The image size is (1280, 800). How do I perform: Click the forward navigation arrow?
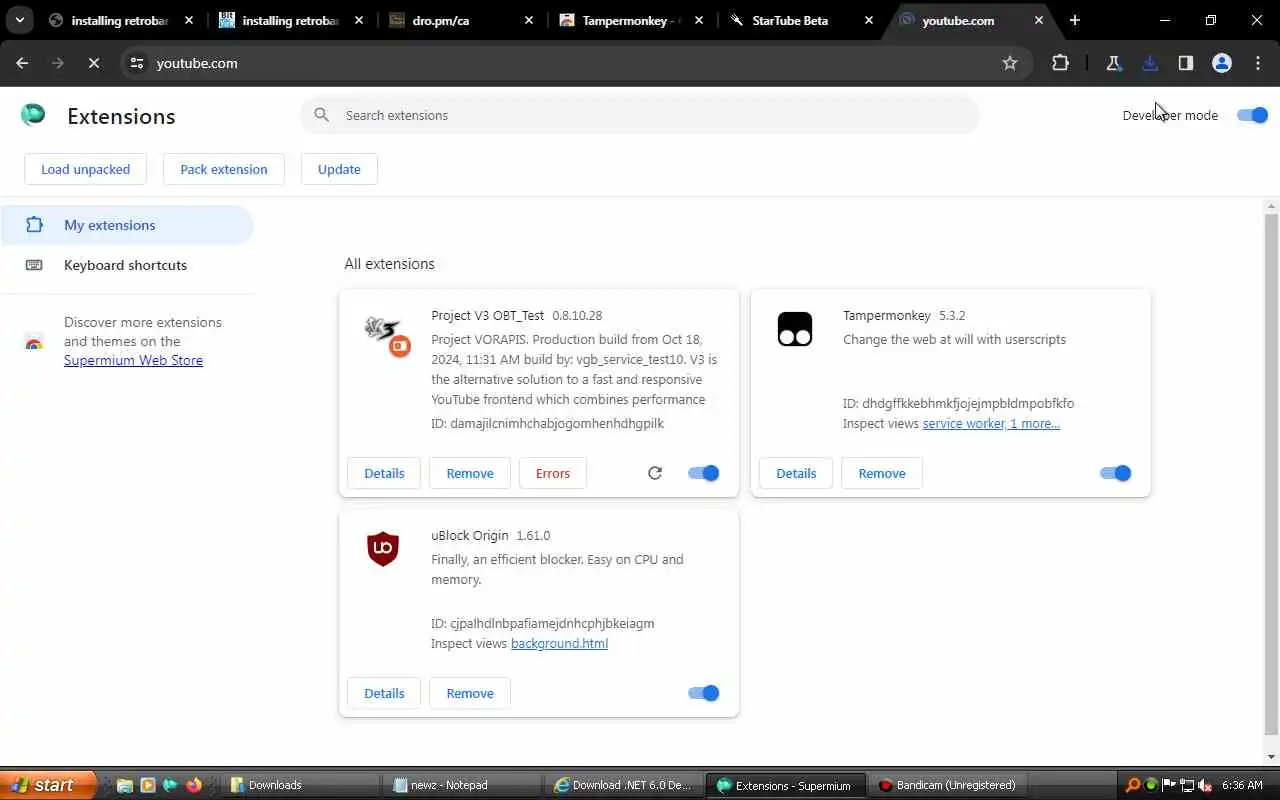[x=57, y=63]
